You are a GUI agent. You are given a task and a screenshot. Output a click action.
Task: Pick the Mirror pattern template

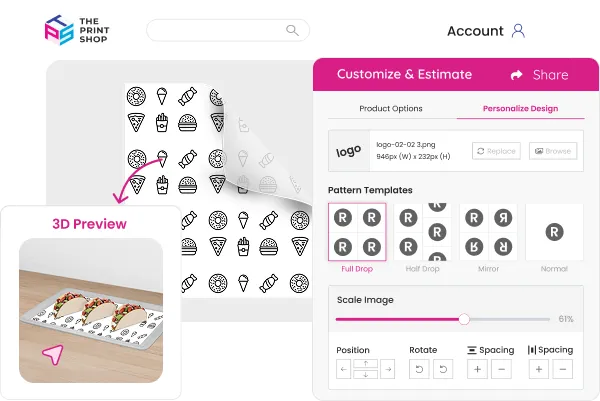pyautogui.click(x=488, y=232)
